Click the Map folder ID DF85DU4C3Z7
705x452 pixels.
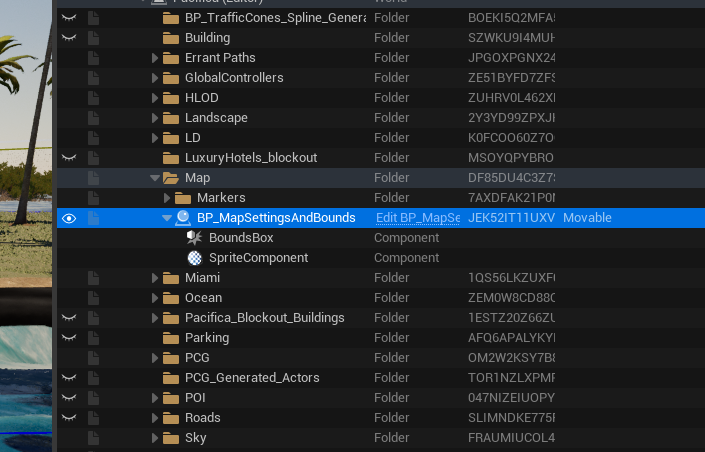click(x=511, y=178)
